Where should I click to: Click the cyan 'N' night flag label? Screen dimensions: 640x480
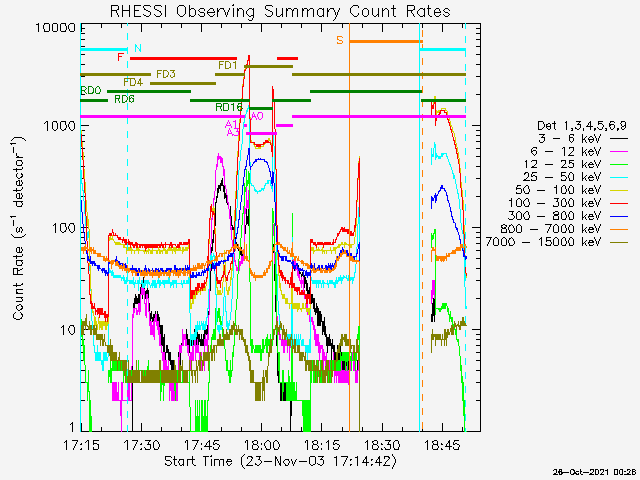pos(138,48)
